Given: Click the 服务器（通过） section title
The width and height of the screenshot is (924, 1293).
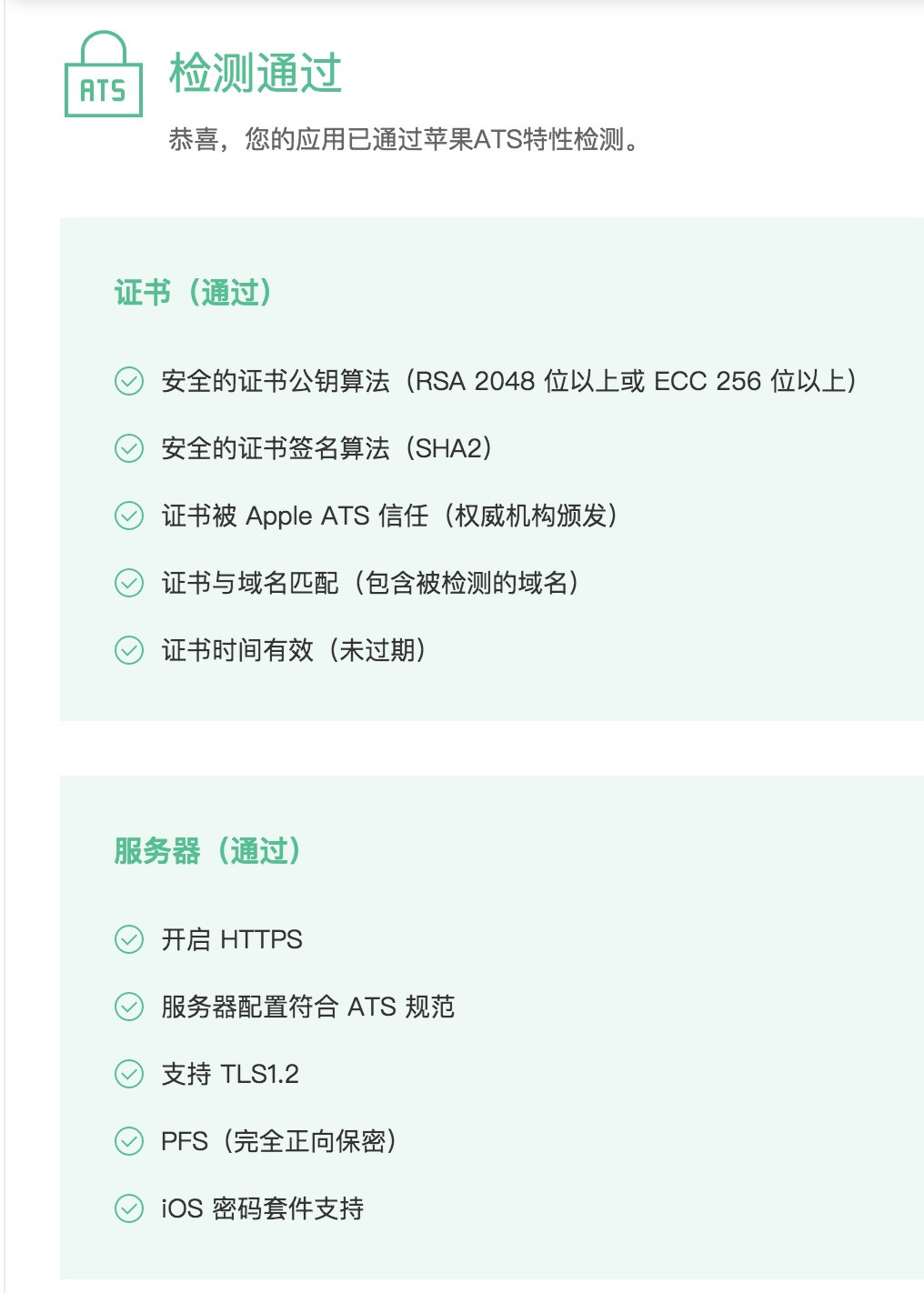Looking at the screenshot, I should click(x=208, y=851).
